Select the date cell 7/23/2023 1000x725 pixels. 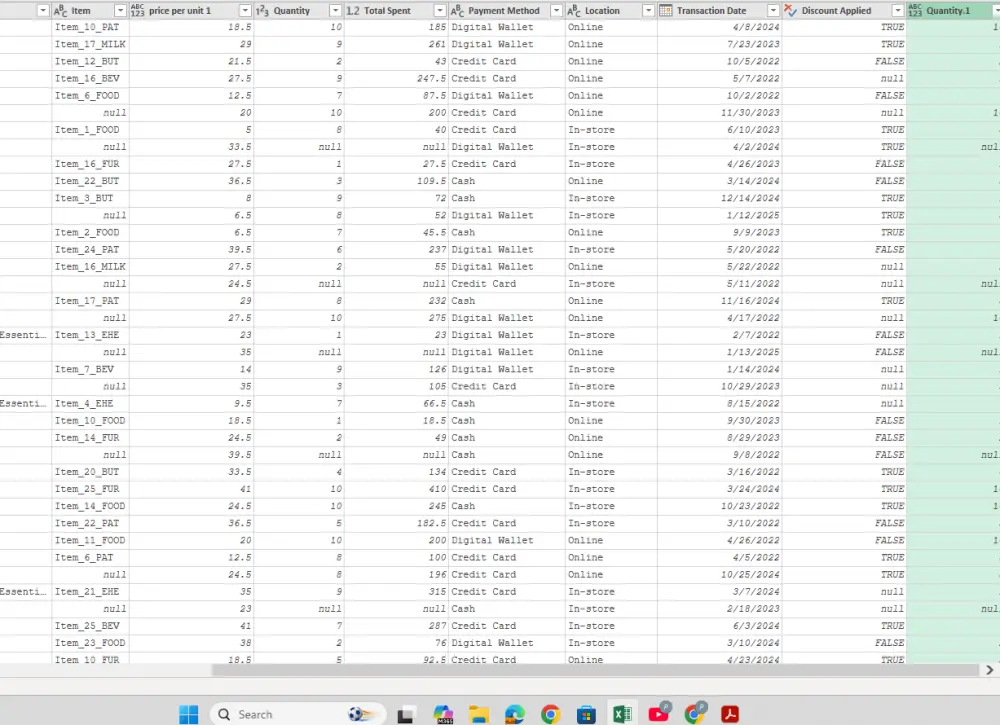(719, 44)
